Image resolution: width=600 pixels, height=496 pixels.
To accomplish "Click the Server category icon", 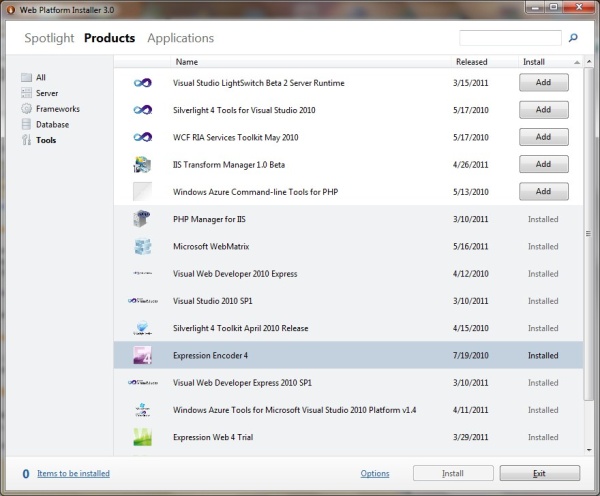I will tap(26, 93).
